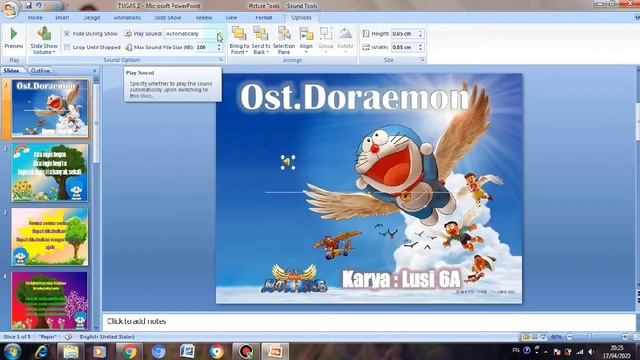640x360 pixels.
Task: Toggle Loop Until Stopped checkbox
Action: click(x=67, y=47)
